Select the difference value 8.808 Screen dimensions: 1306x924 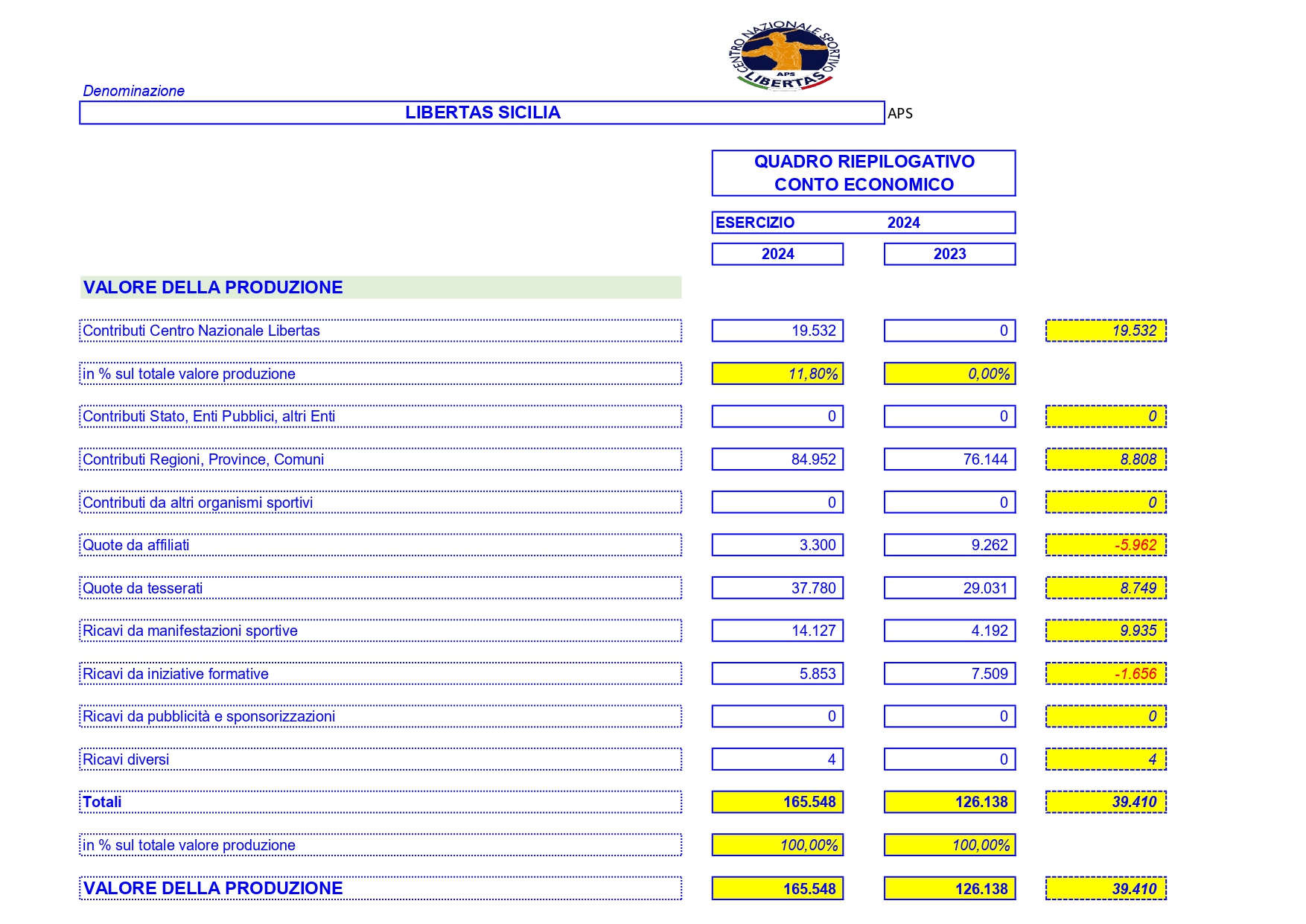point(1106,459)
